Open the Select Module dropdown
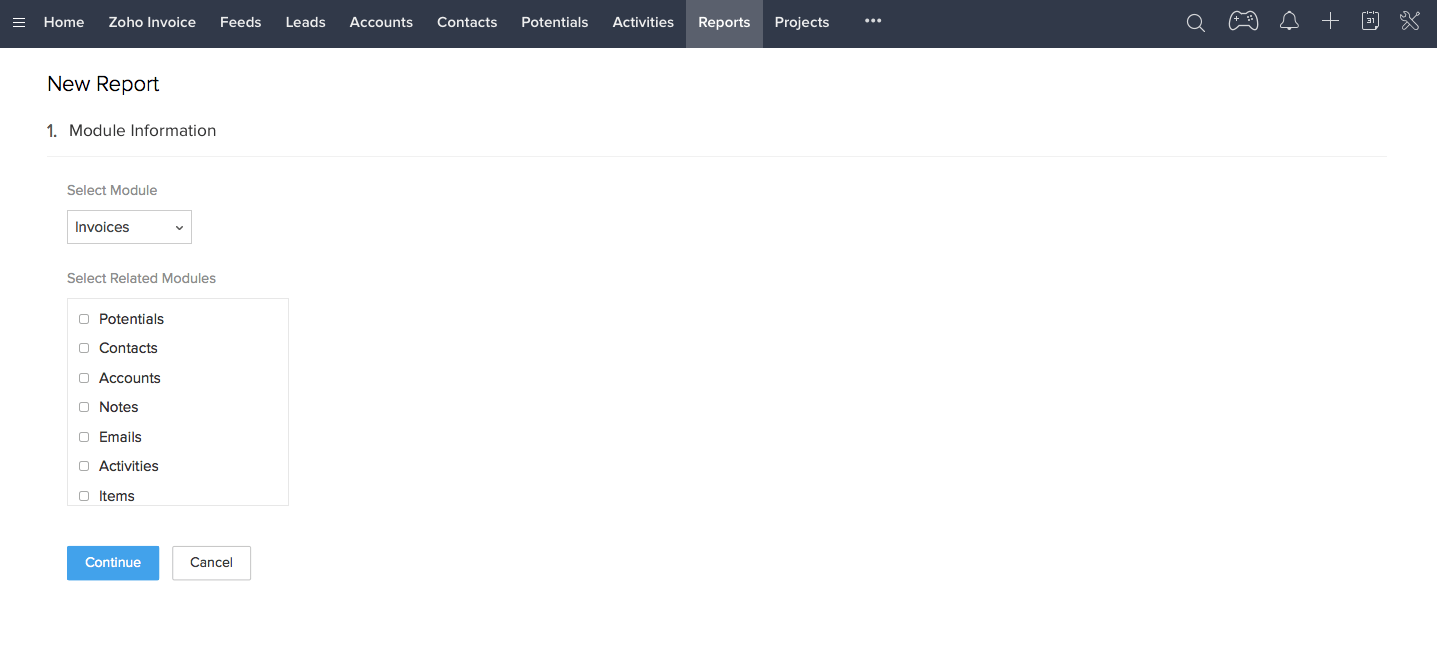 [x=129, y=227]
